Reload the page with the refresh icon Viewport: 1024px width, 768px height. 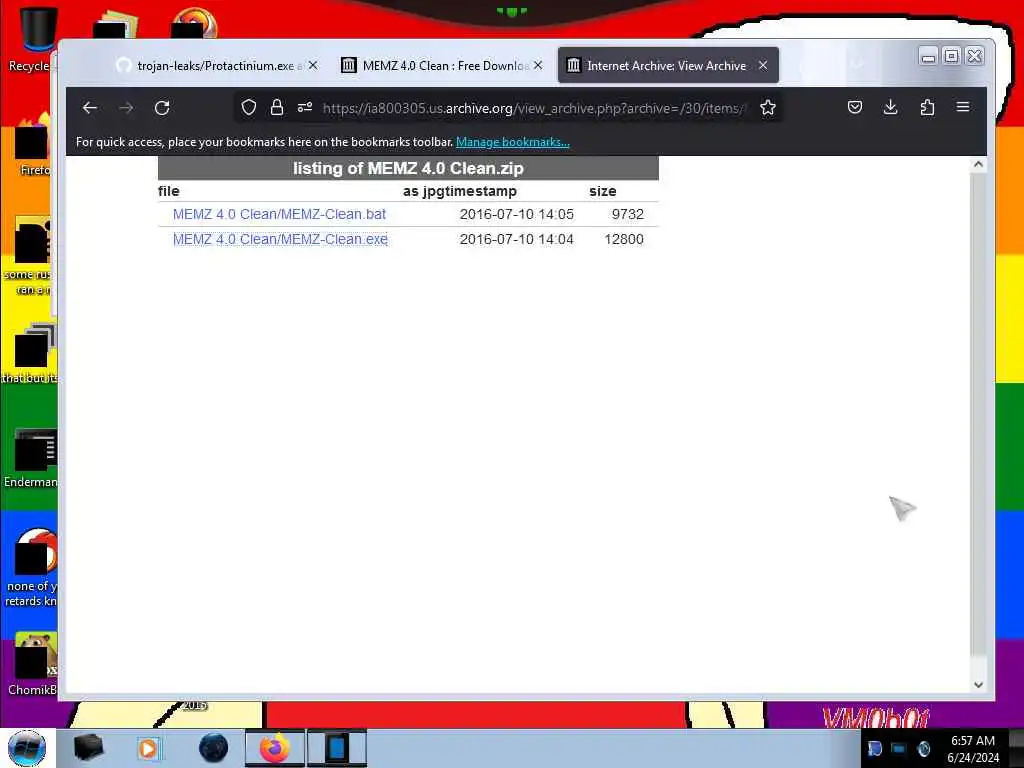point(162,108)
